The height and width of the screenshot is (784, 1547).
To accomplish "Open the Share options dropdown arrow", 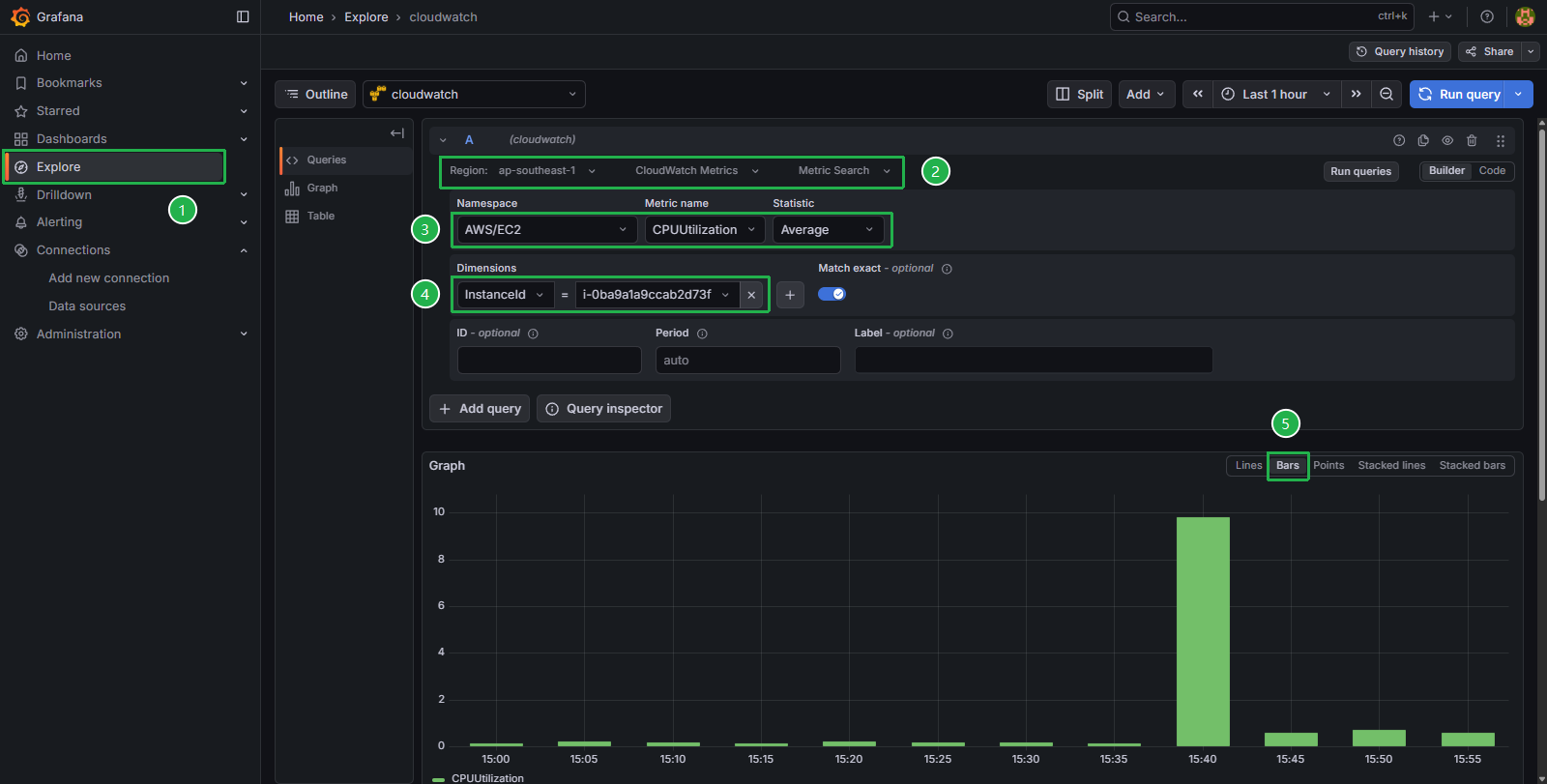I will click(x=1531, y=51).
